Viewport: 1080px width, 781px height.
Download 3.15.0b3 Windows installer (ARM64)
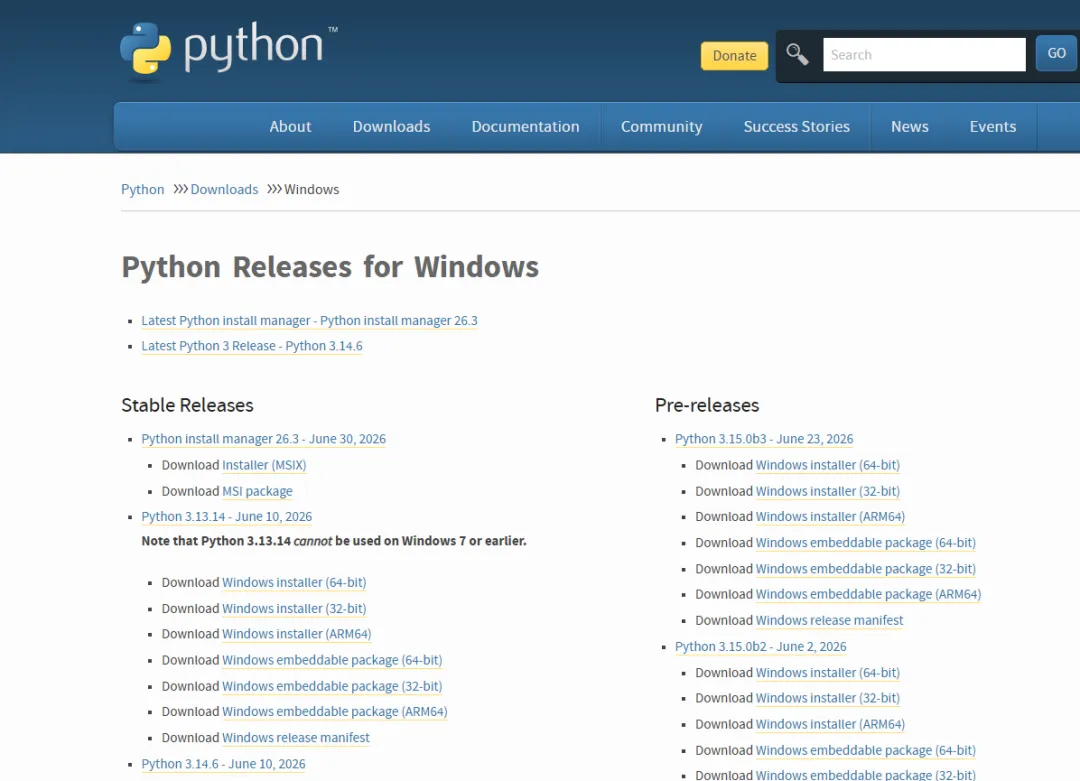click(x=830, y=517)
